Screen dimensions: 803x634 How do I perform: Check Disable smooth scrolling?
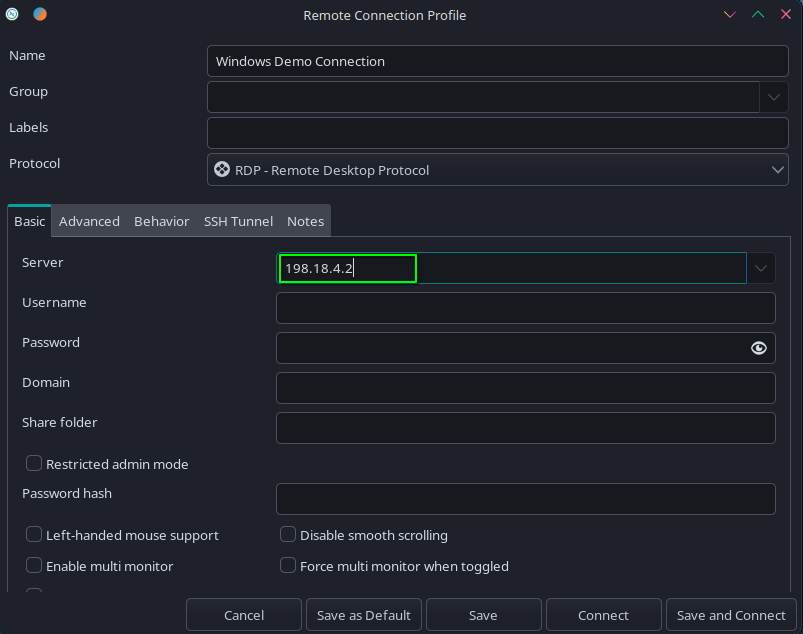288,535
